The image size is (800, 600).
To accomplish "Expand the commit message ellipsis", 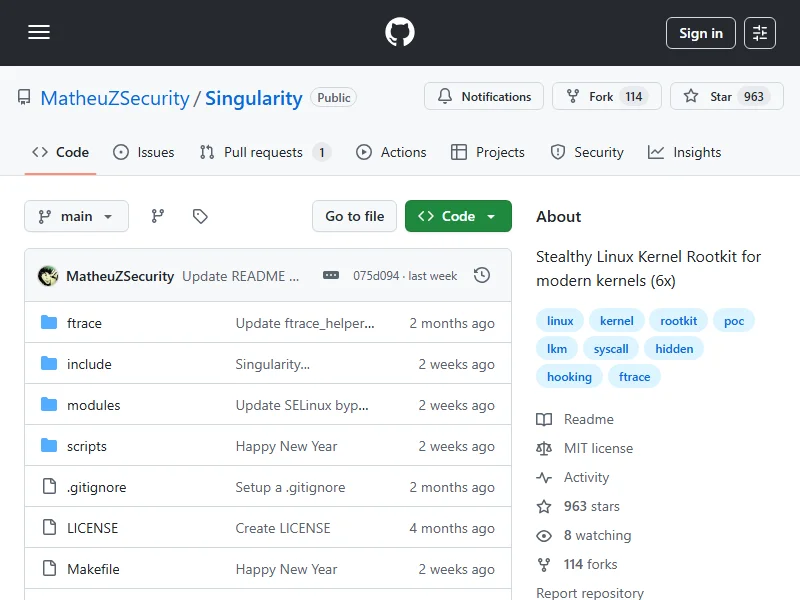I will [331, 275].
